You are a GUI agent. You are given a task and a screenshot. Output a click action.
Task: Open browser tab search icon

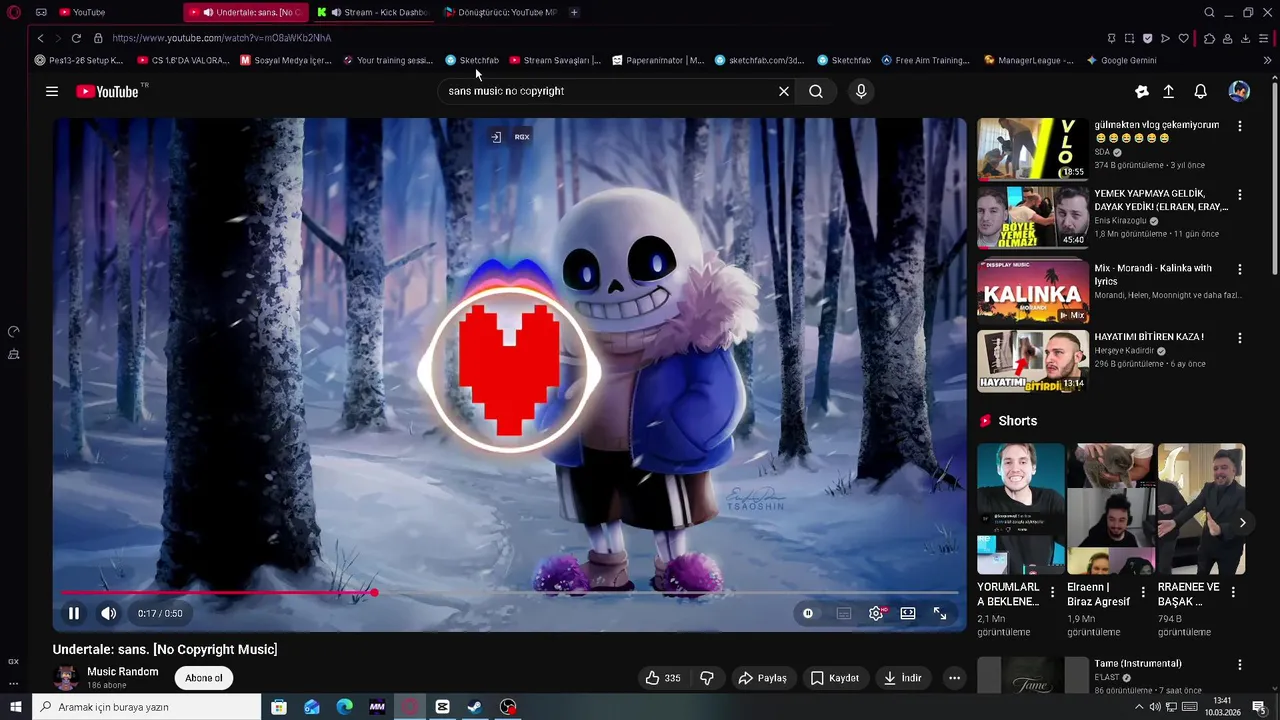pos(1209,12)
